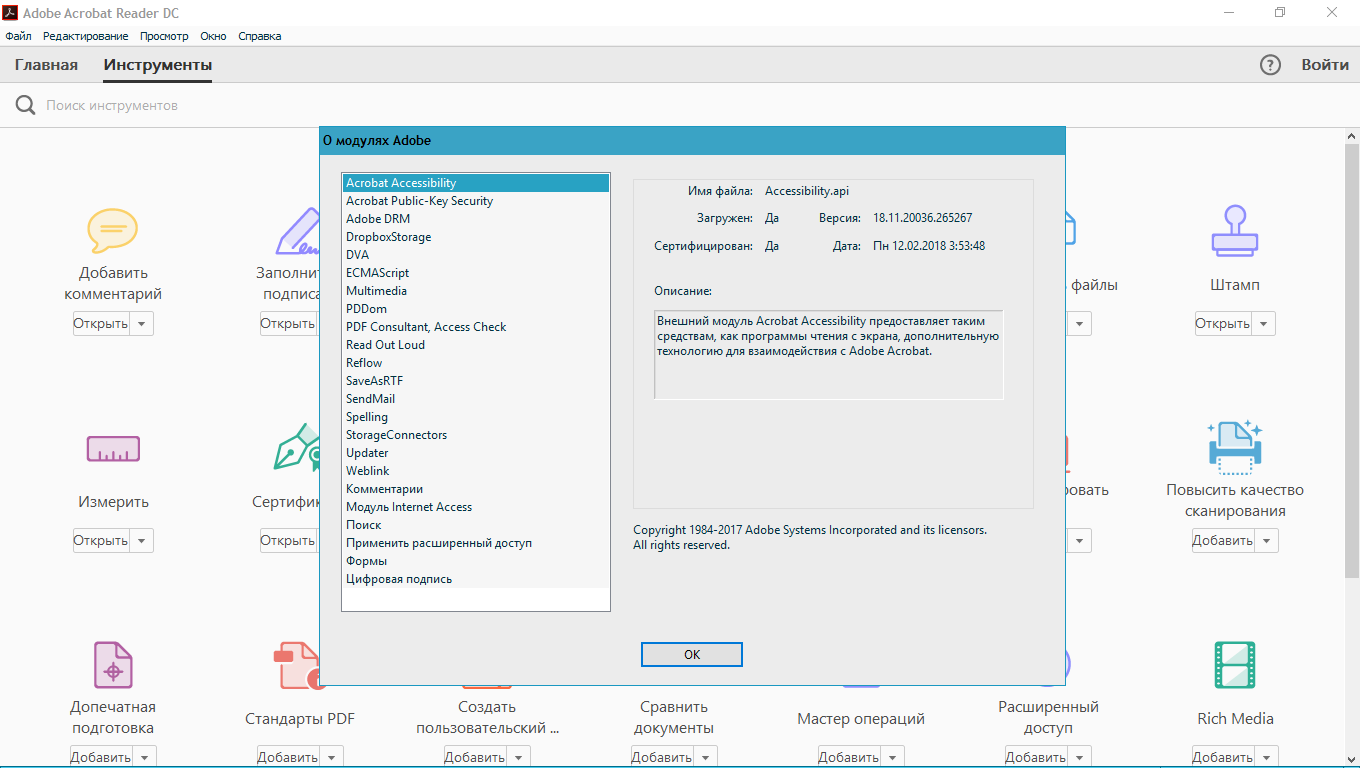Click Добавить under Допечатная подготовка

[102, 757]
